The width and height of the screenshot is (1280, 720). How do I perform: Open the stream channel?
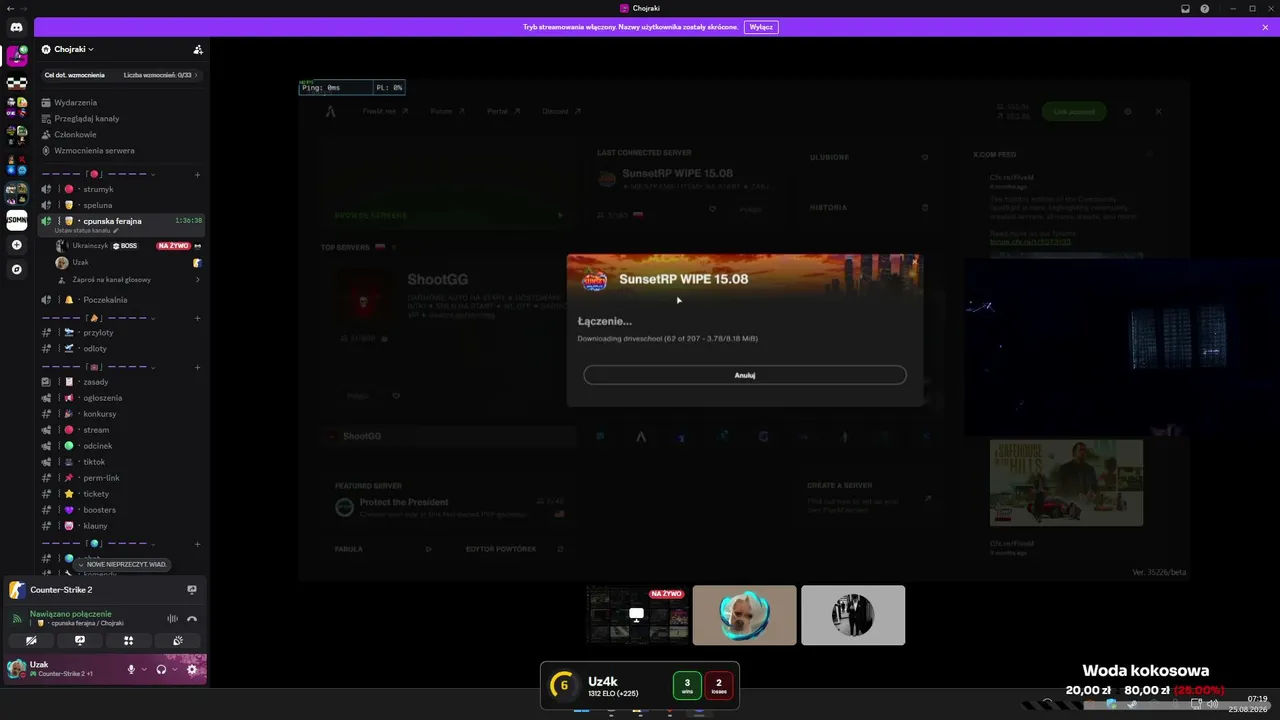122,430
